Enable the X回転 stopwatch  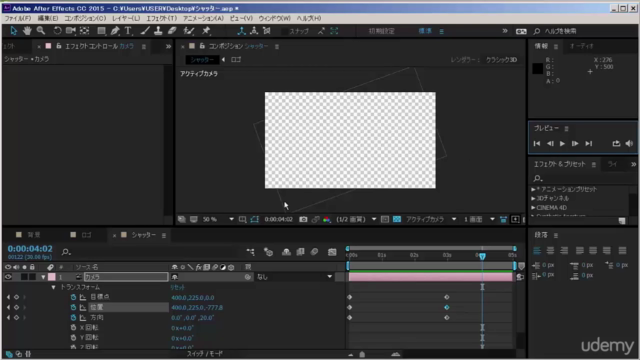[73, 327]
